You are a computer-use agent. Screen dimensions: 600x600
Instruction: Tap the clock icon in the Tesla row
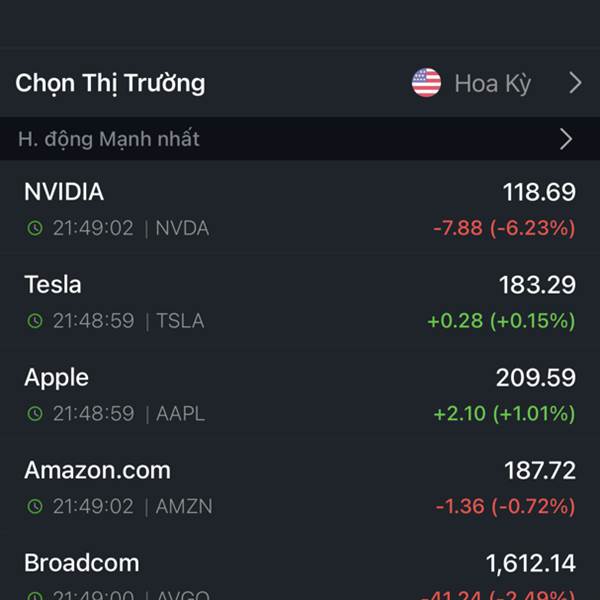[35, 321]
